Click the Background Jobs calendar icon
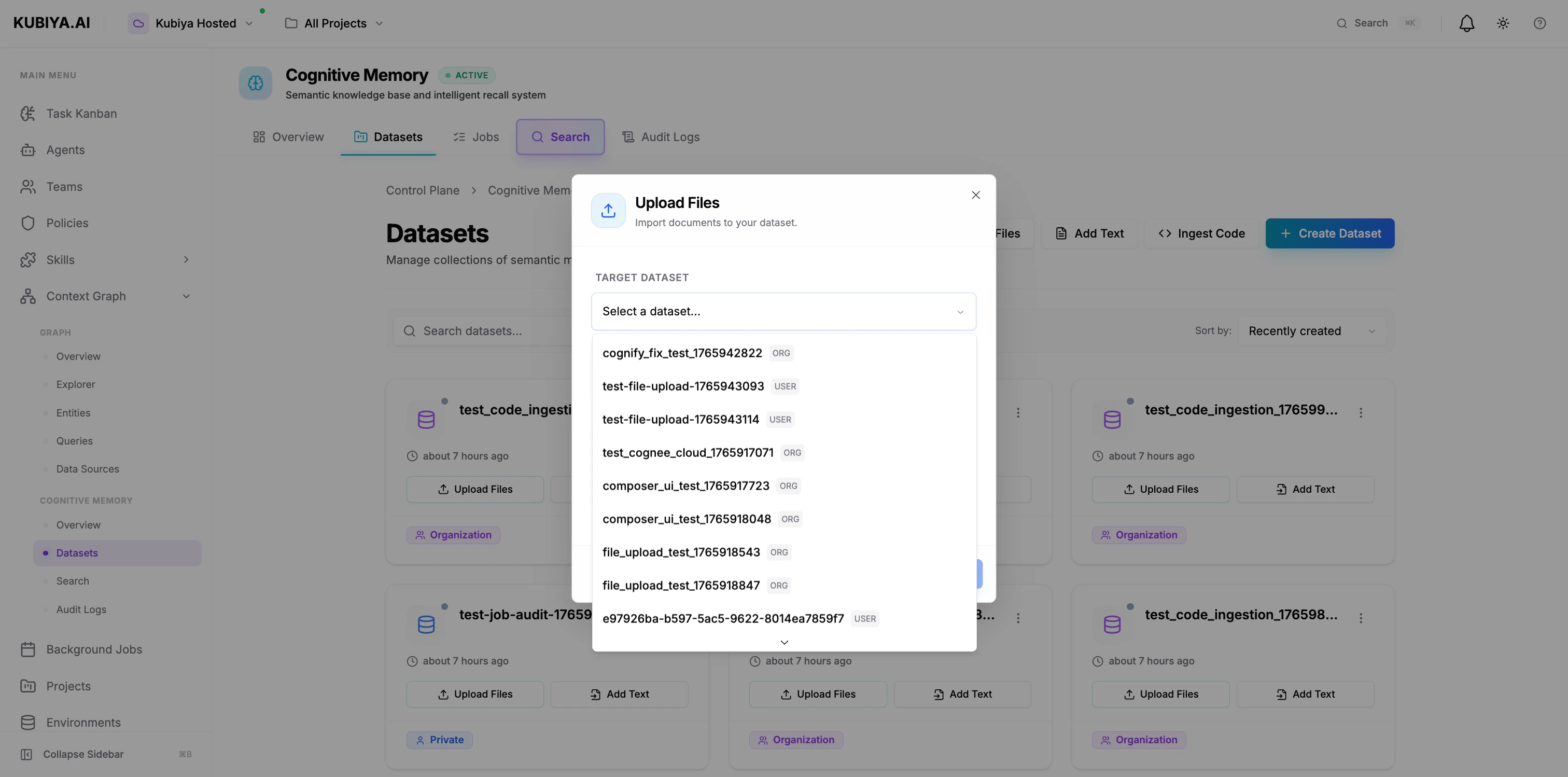Screen dimensions: 1568x777 [28, 649]
